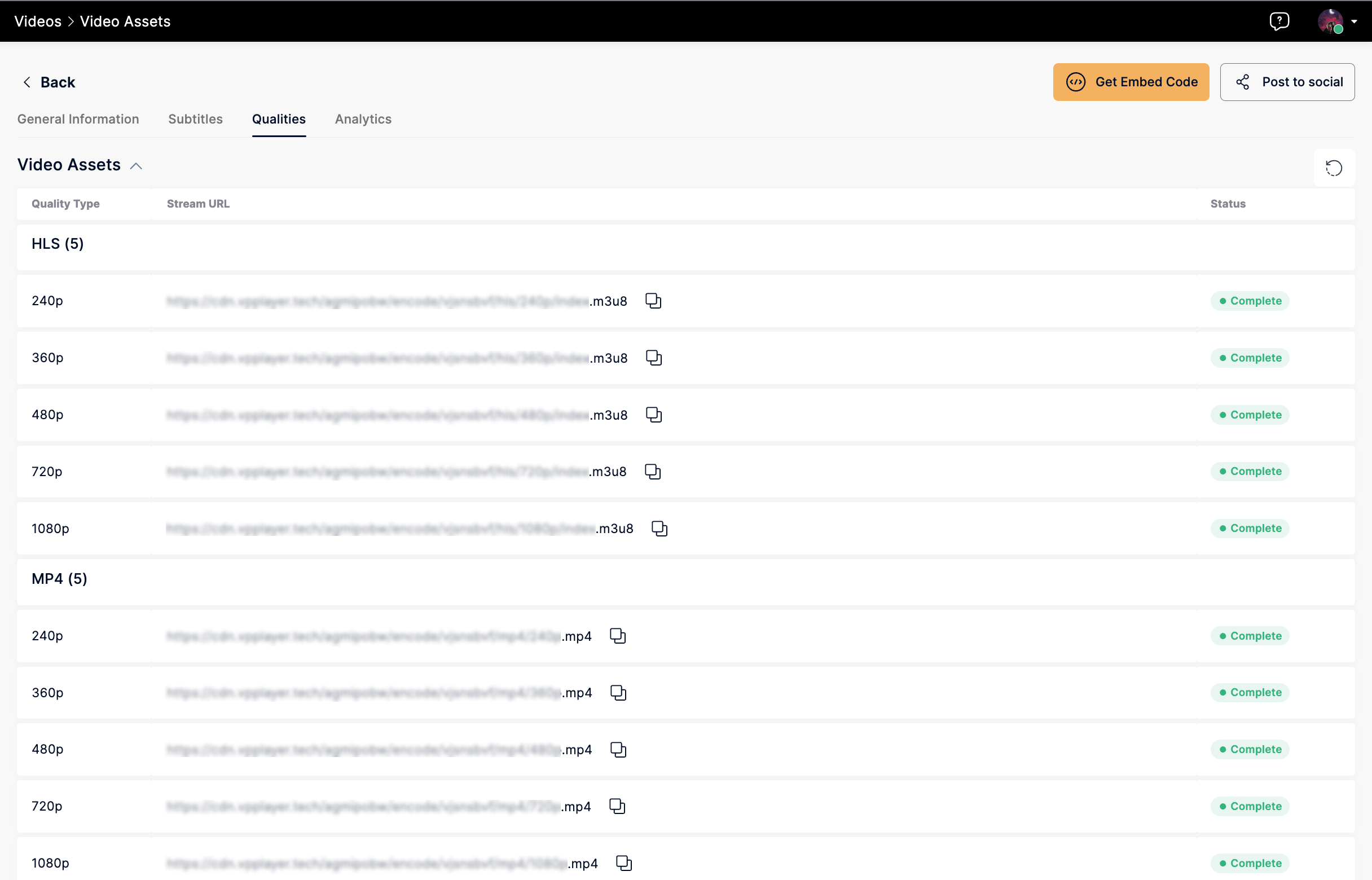The width and height of the screenshot is (1372, 880).
Task: Click the refresh icon in Video Assets panel
Action: (x=1334, y=167)
